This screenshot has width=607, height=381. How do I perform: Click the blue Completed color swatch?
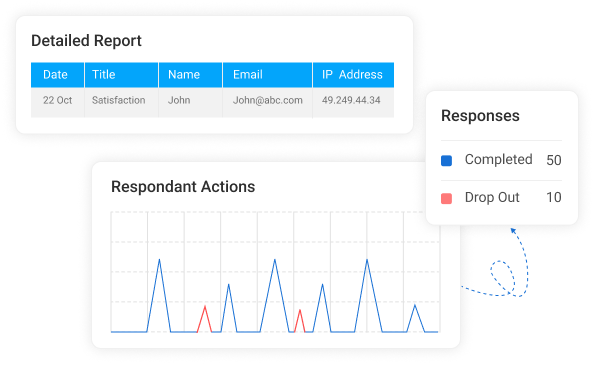[x=446, y=160]
